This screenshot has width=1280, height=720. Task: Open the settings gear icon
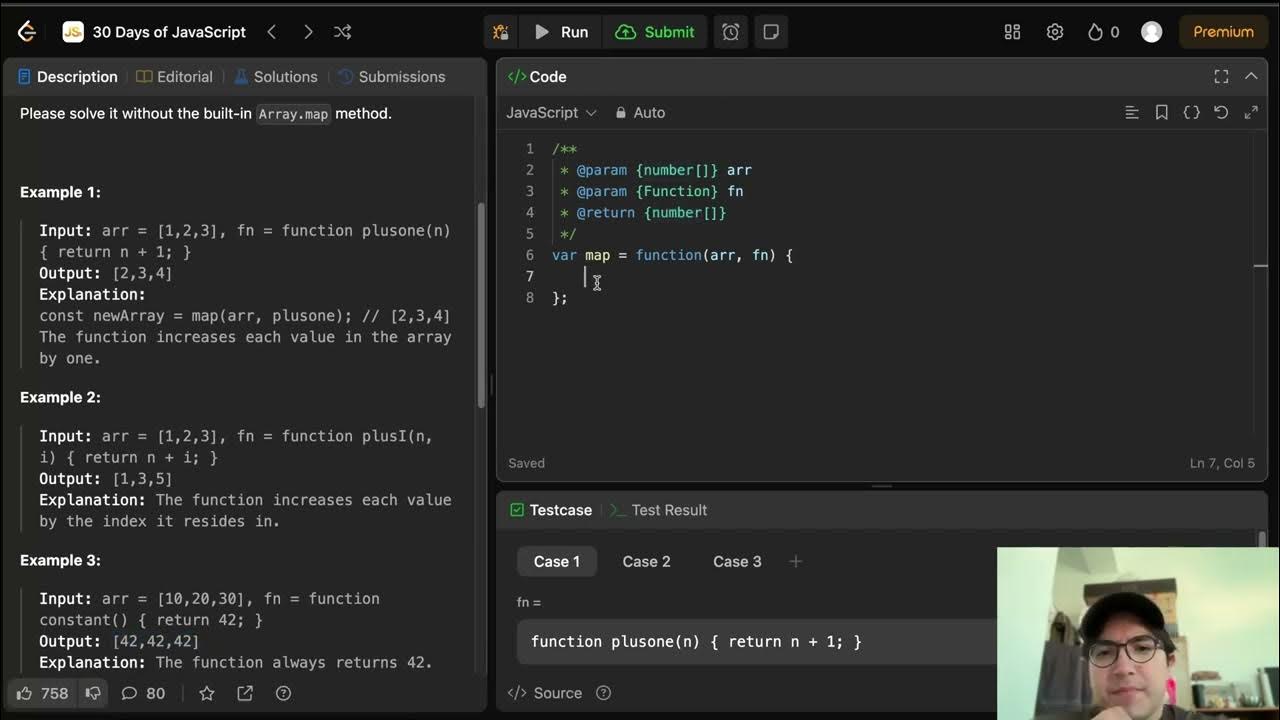1055,32
